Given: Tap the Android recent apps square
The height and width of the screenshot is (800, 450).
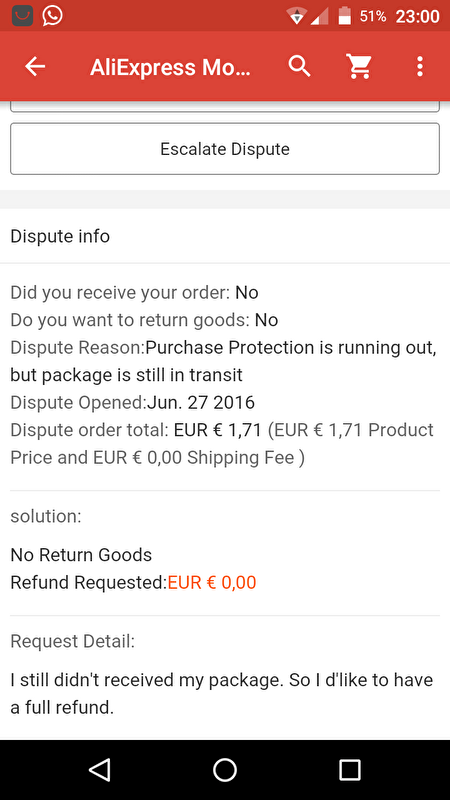Looking at the screenshot, I should 350,770.
